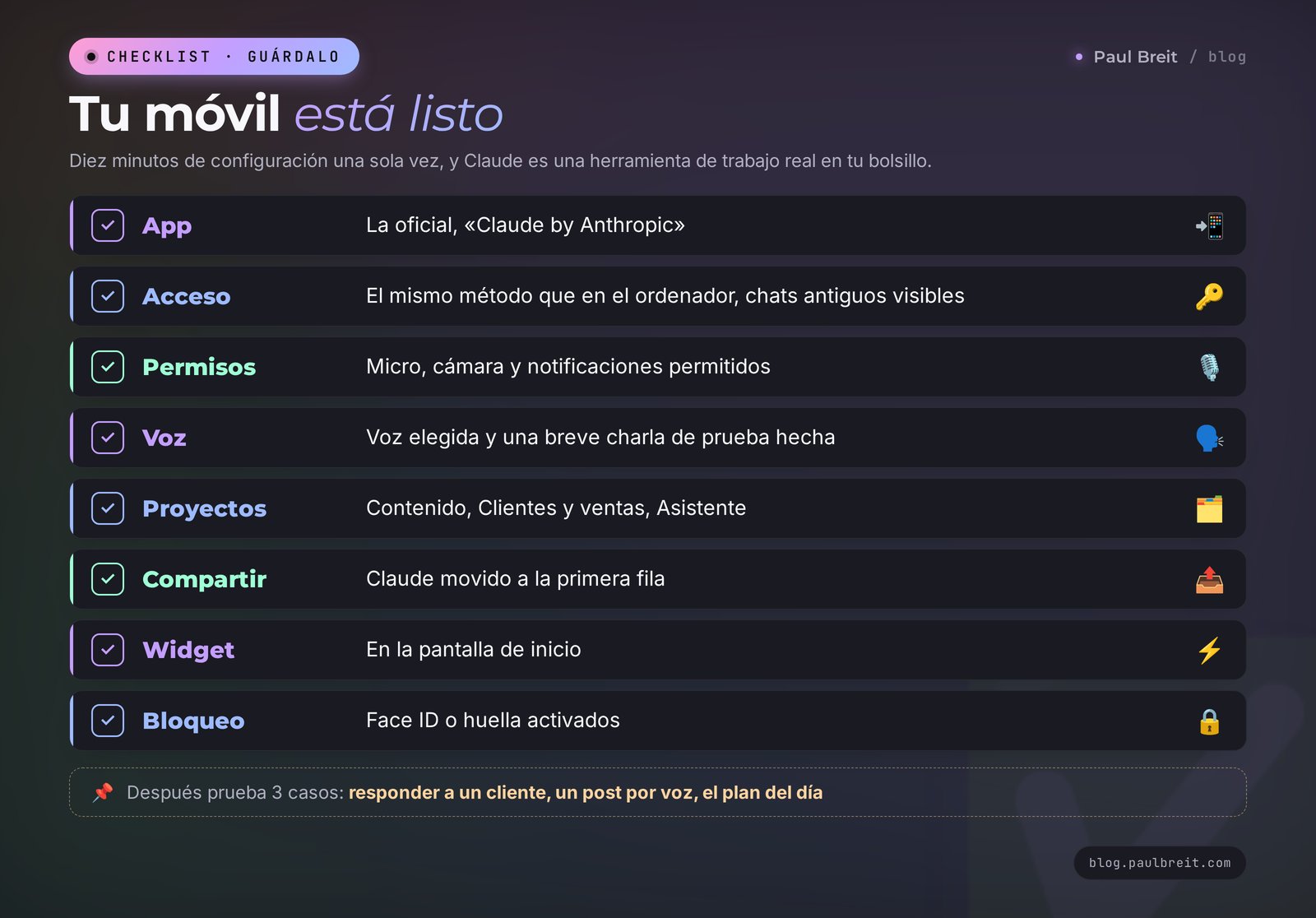This screenshot has width=1316, height=918.
Task: Uncheck the Proyectos checkbox
Action: [x=108, y=508]
